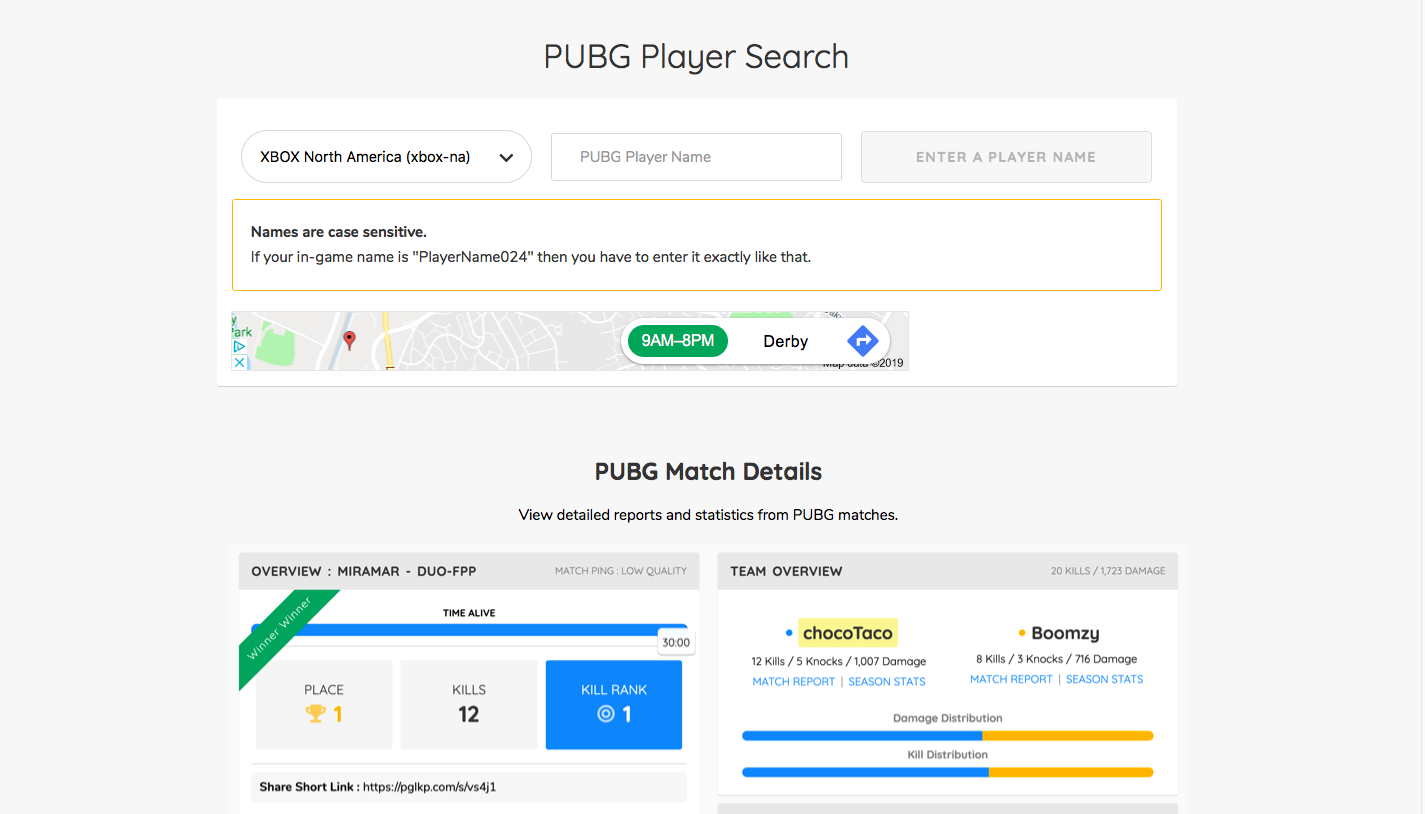Click the Damage Distribution bar
Screen dimensions: 1425x814
pos(948,736)
